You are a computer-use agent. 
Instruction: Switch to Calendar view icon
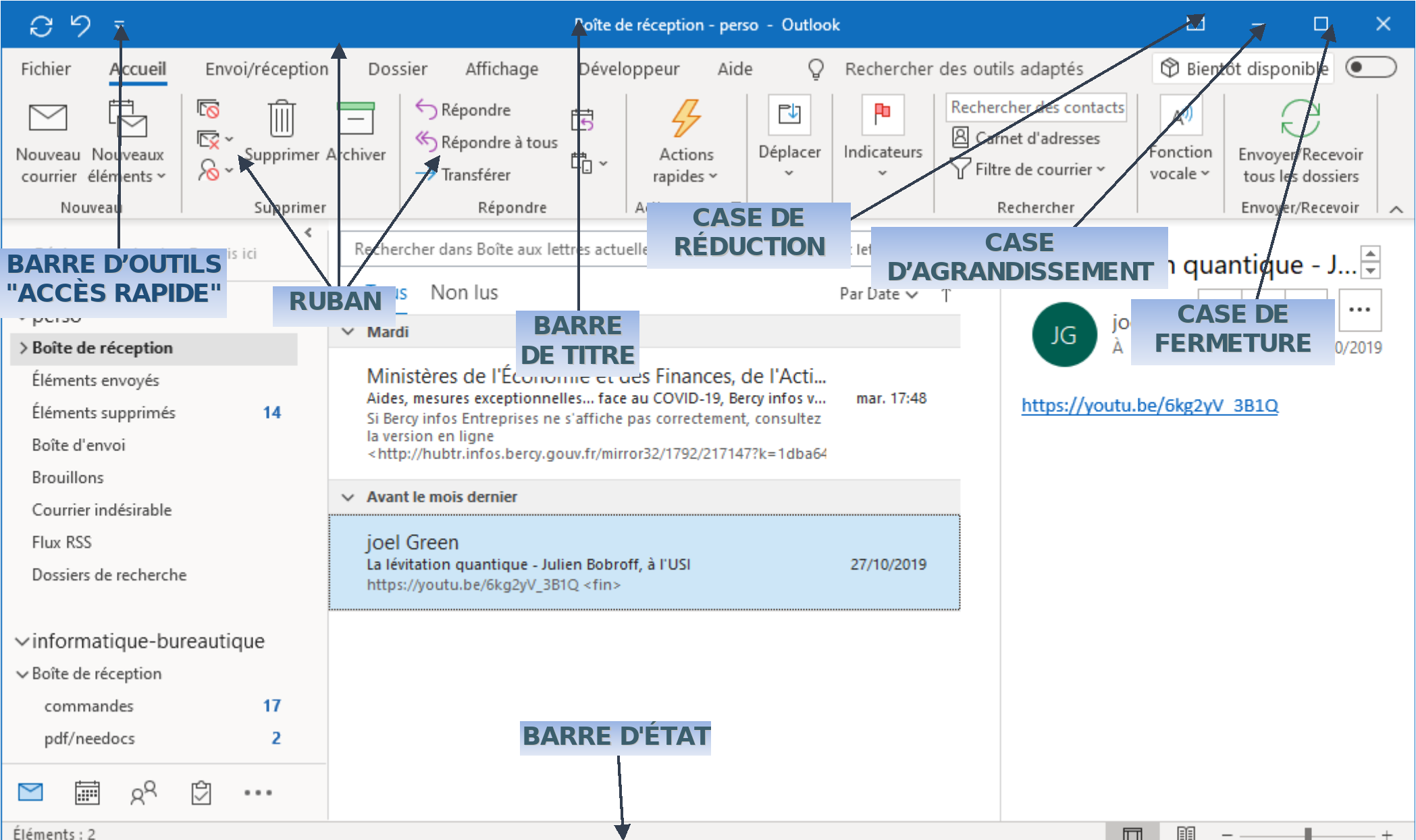tap(87, 792)
